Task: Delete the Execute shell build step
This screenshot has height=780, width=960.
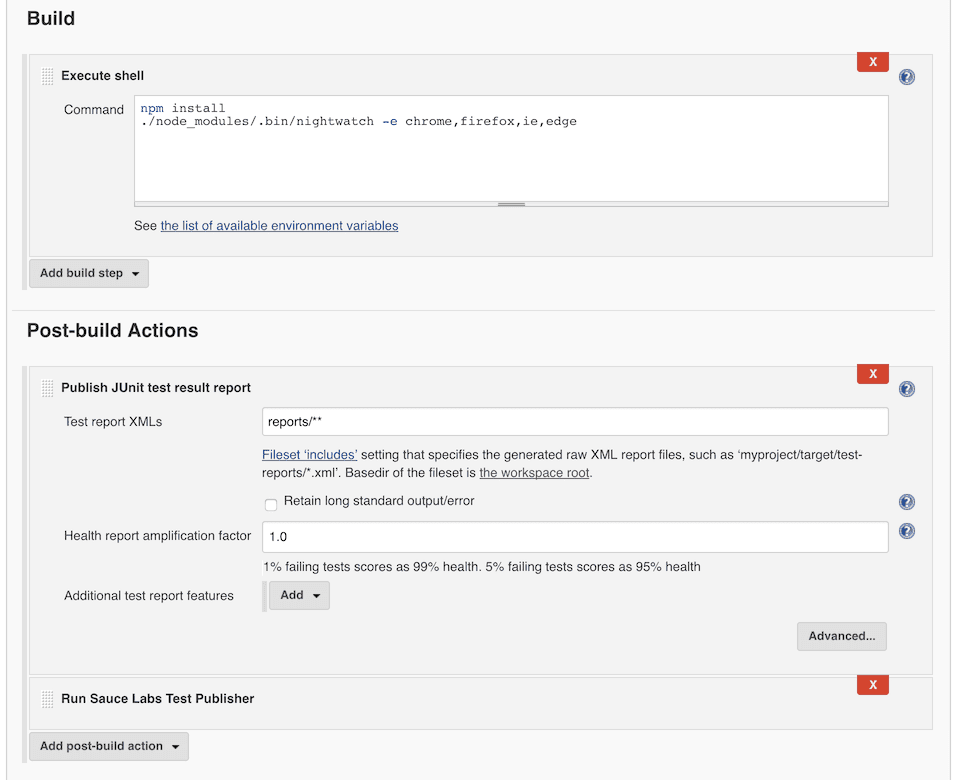Action: (x=871, y=61)
